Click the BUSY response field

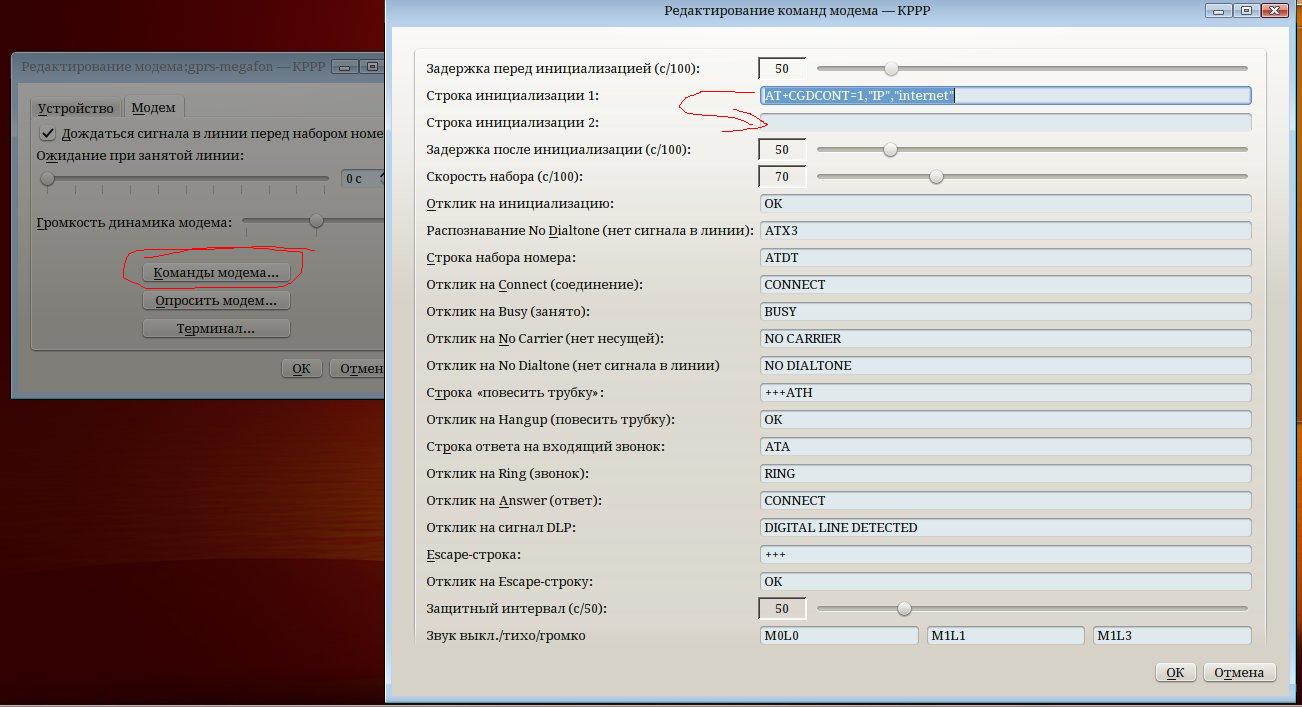(1005, 312)
